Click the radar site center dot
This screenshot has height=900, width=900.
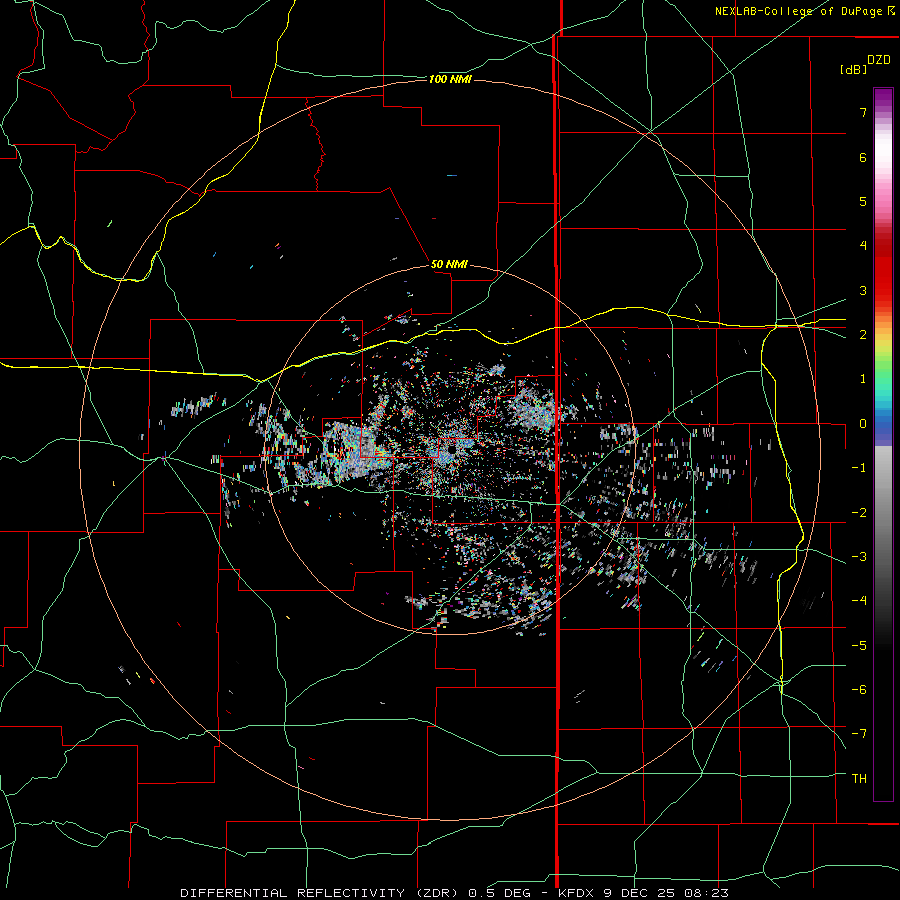click(450, 449)
